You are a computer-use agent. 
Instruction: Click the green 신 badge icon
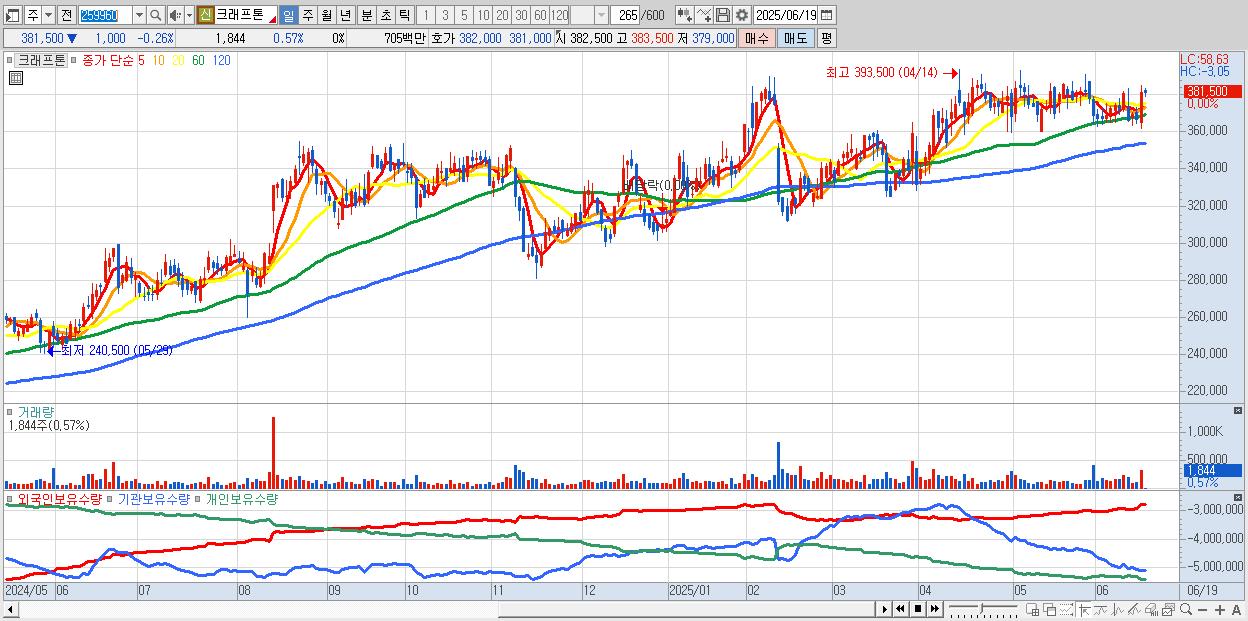[x=205, y=15]
